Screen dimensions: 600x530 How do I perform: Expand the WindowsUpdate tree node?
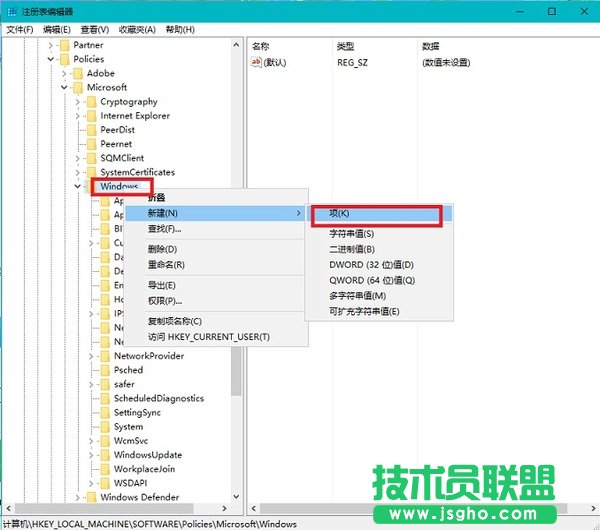point(91,455)
